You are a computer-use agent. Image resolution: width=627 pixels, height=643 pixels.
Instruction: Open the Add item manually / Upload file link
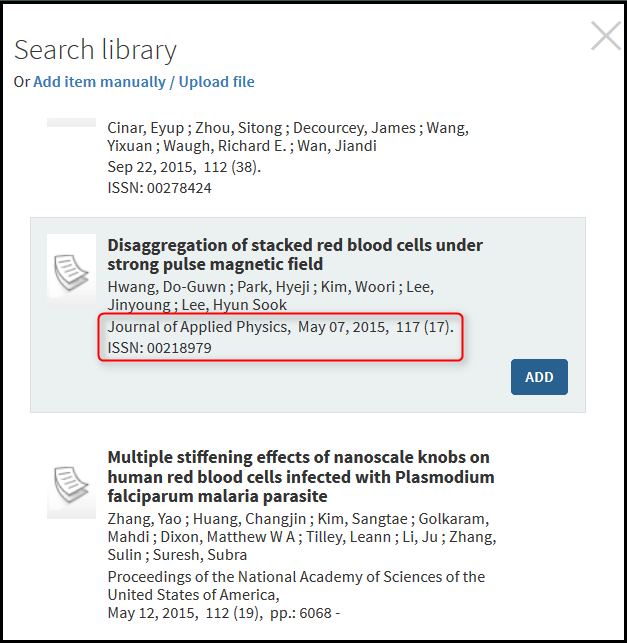(x=144, y=82)
